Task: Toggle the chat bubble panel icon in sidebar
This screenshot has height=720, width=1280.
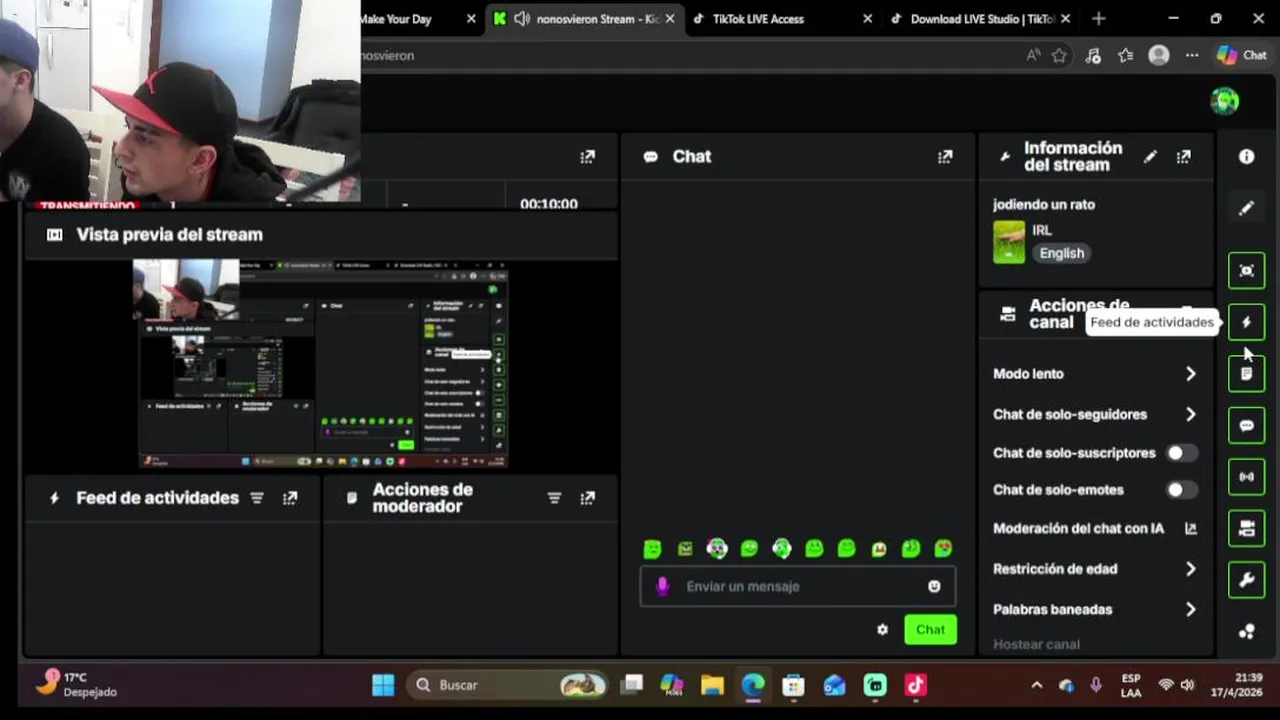Action: coord(1246,425)
